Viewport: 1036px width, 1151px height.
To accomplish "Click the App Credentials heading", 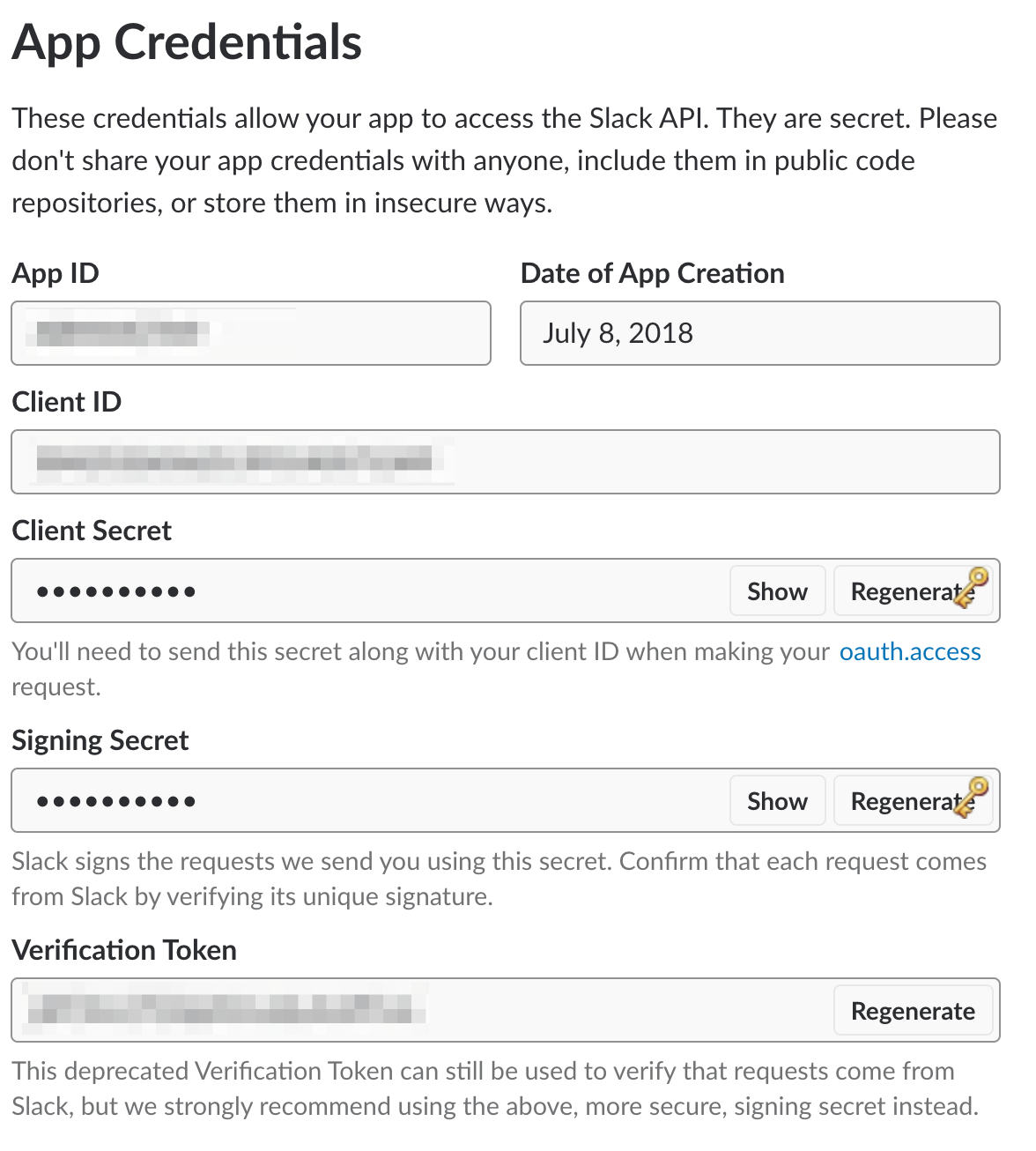I will 187,41.
